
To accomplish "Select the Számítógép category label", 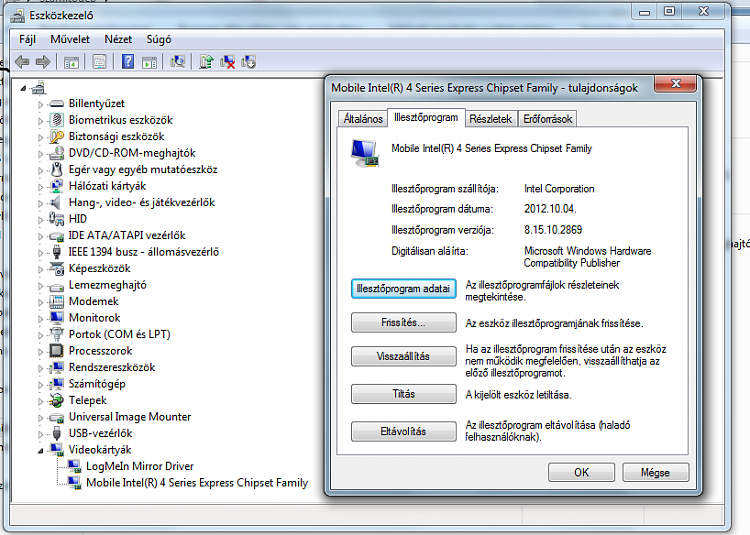I will (97, 384).
